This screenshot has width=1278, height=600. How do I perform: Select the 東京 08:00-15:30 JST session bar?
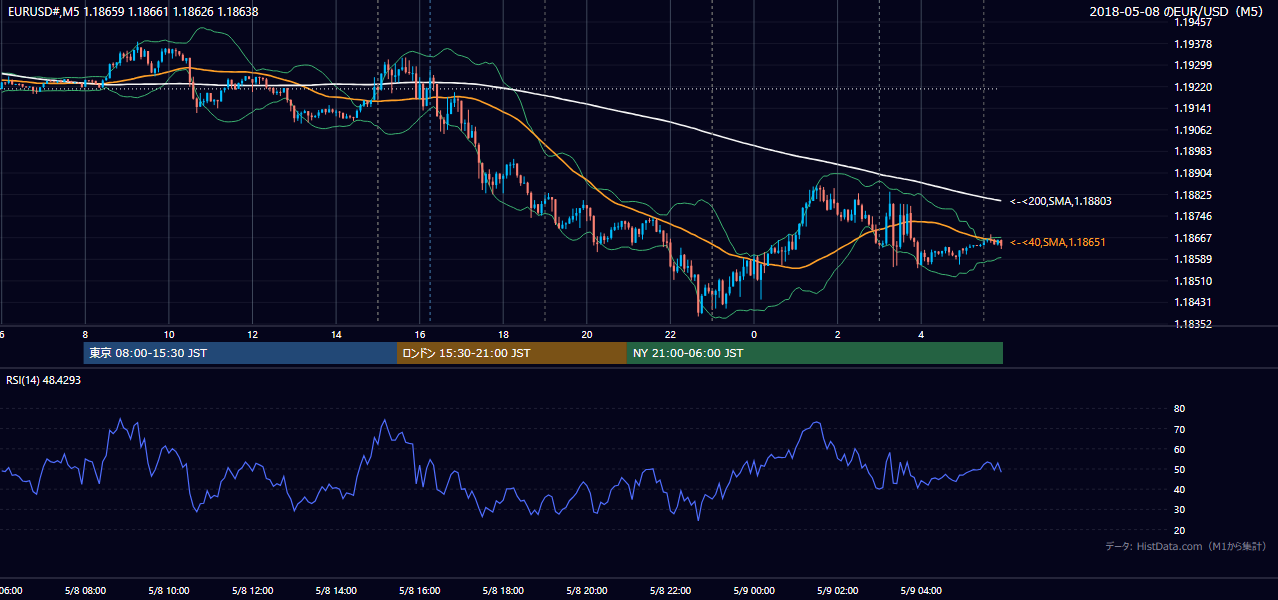tap(240, 353)
